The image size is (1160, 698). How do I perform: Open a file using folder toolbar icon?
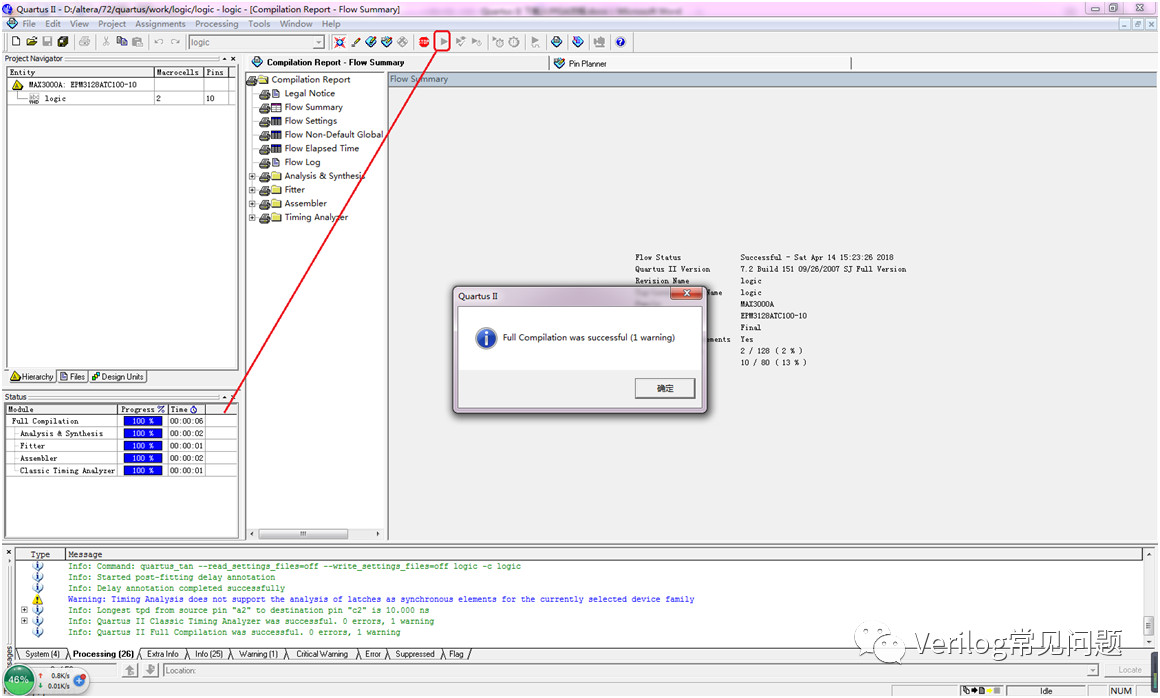coord(31,42)
